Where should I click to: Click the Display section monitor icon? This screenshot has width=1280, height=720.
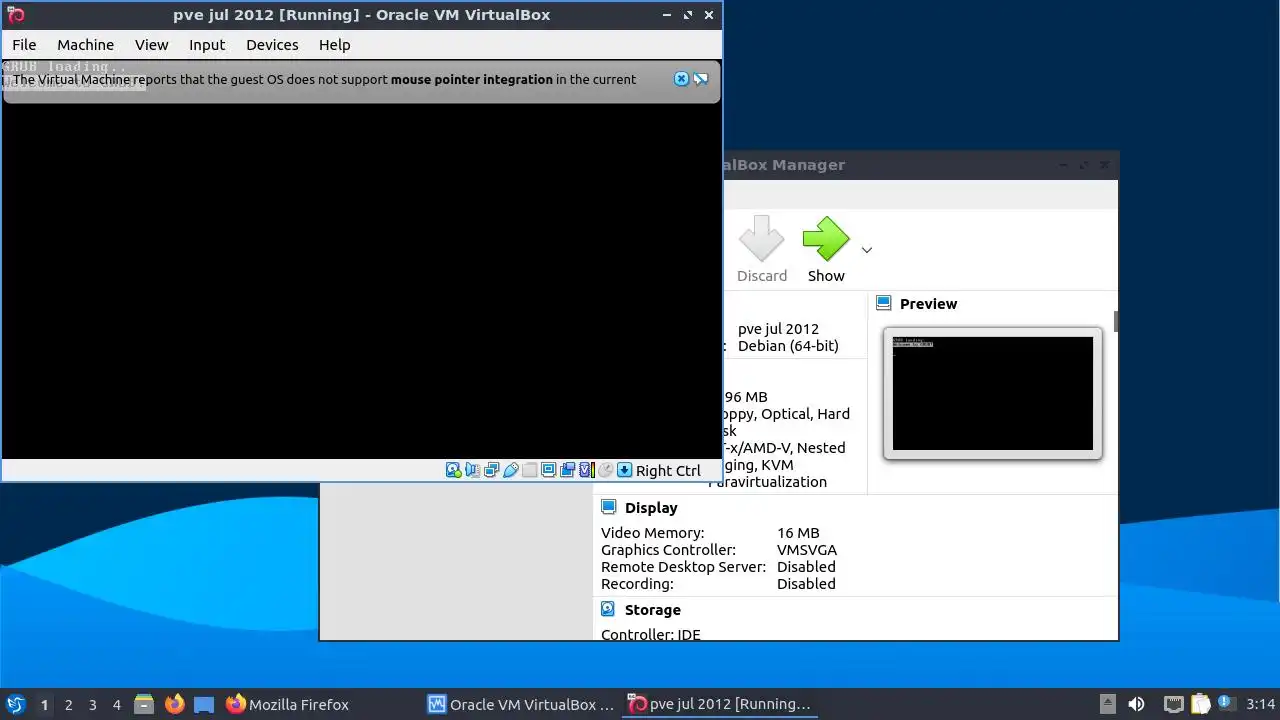coord(608,508)
